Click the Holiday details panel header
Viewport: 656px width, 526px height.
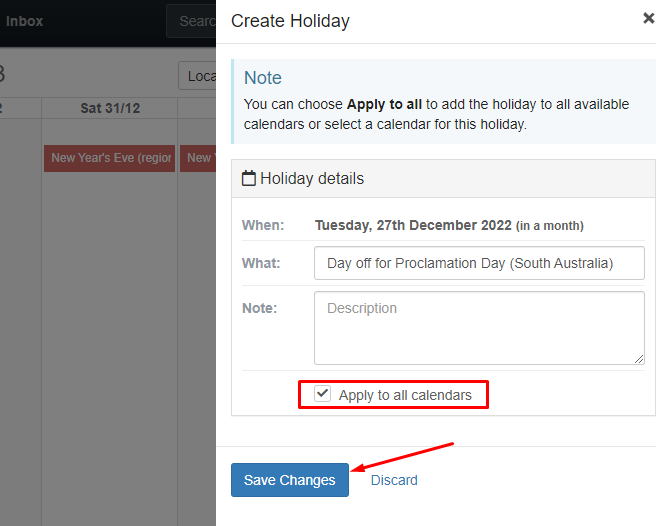[x=443, y=179]
